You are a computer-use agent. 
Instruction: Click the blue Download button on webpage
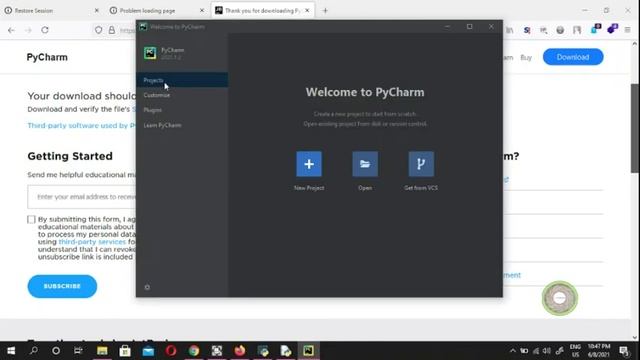click(x=573, y=57)
